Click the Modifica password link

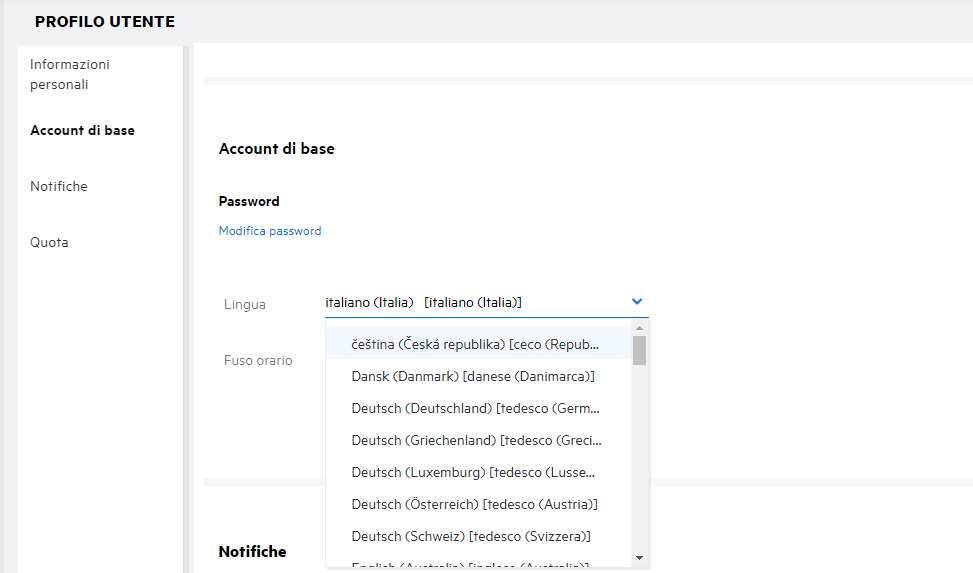[x=270, y=231]
